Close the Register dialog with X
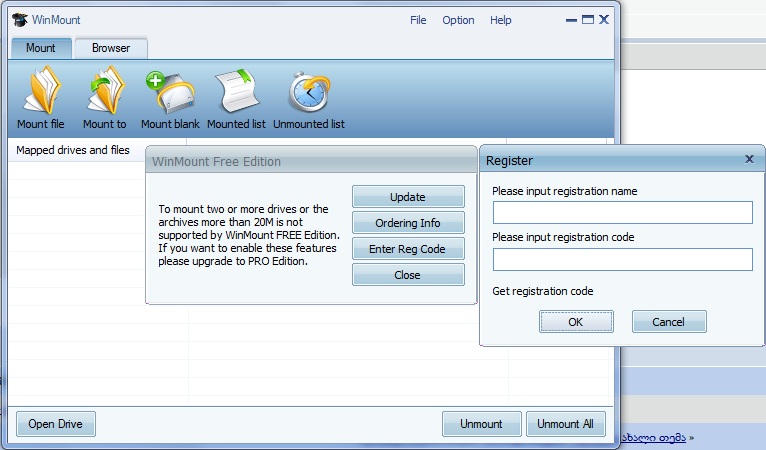 pyautogui.click(x=749, y=159)
